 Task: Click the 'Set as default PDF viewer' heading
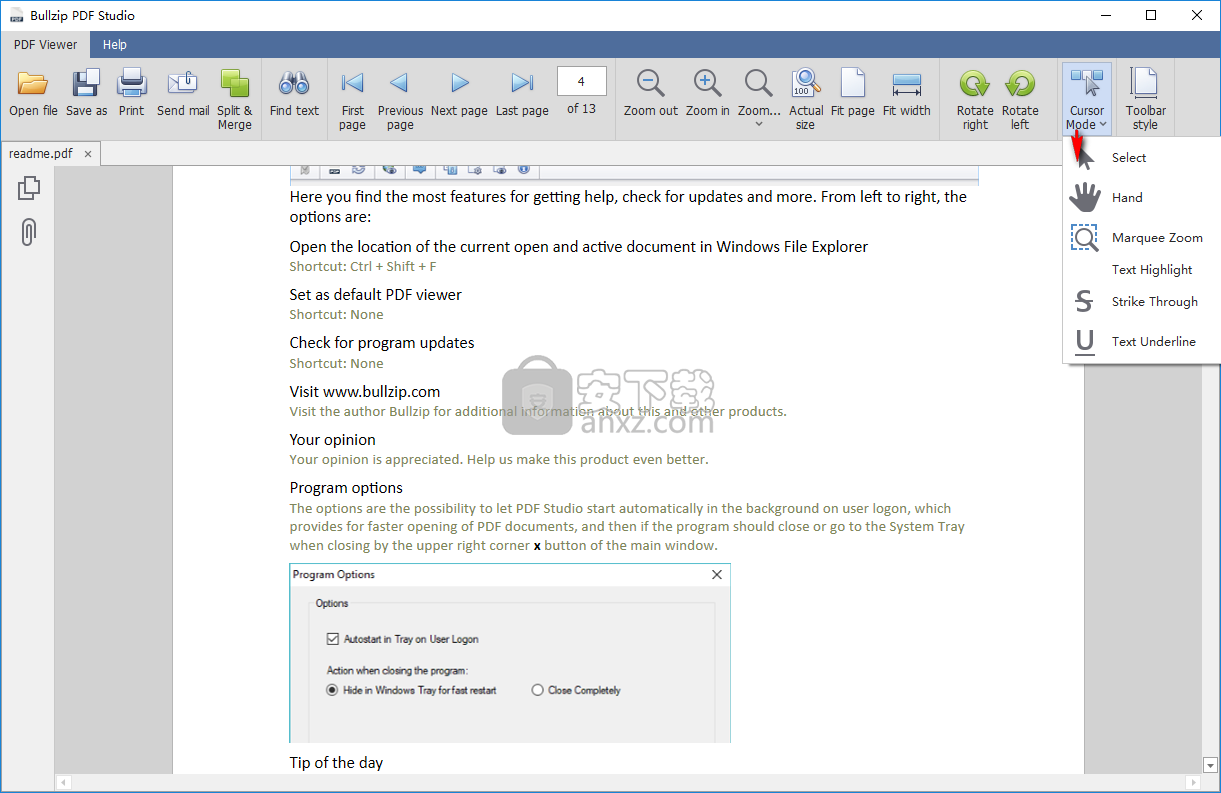click(x=376, y=294)
